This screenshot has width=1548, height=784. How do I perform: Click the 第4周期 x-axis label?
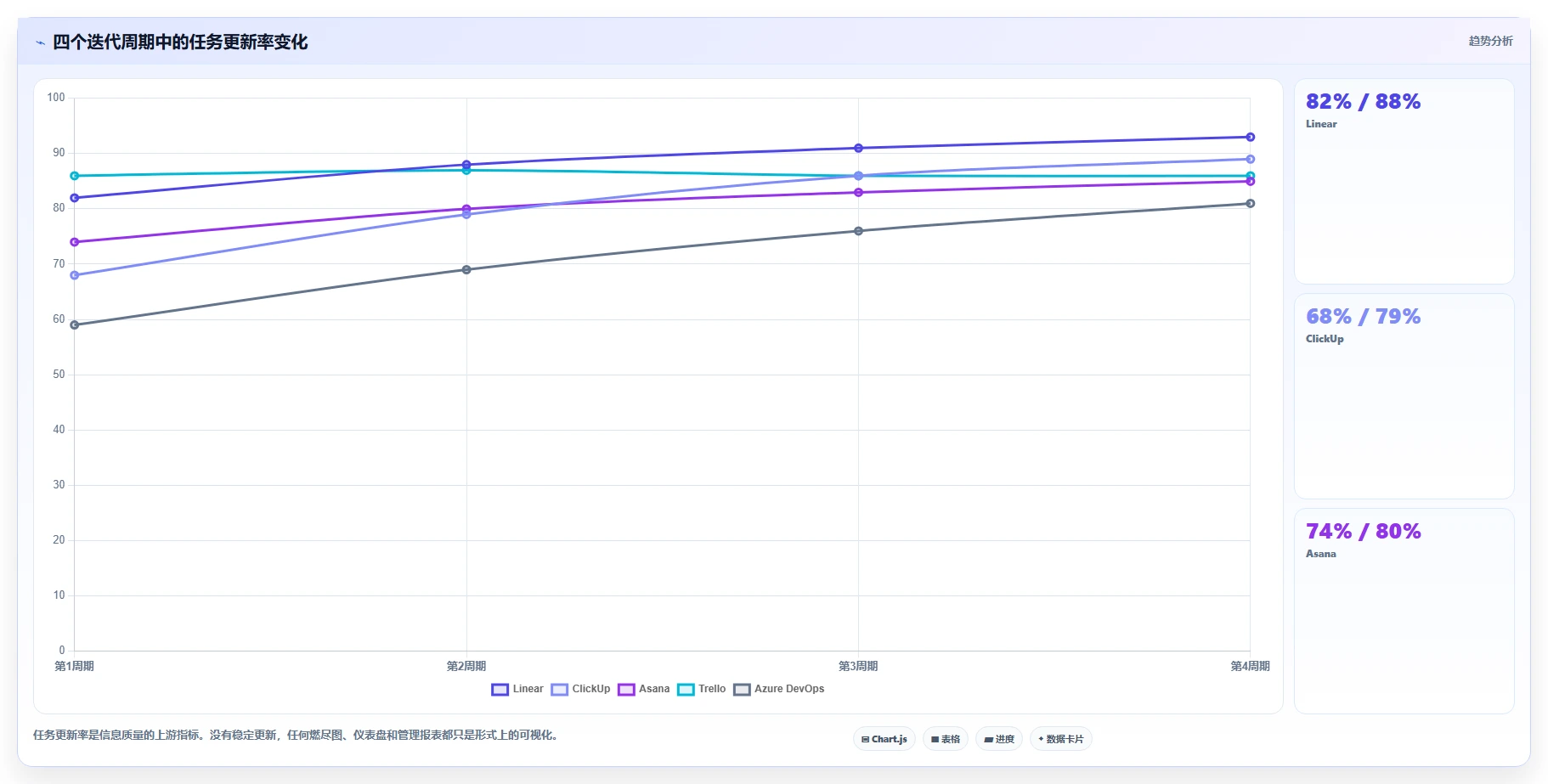click(1250, 666)
